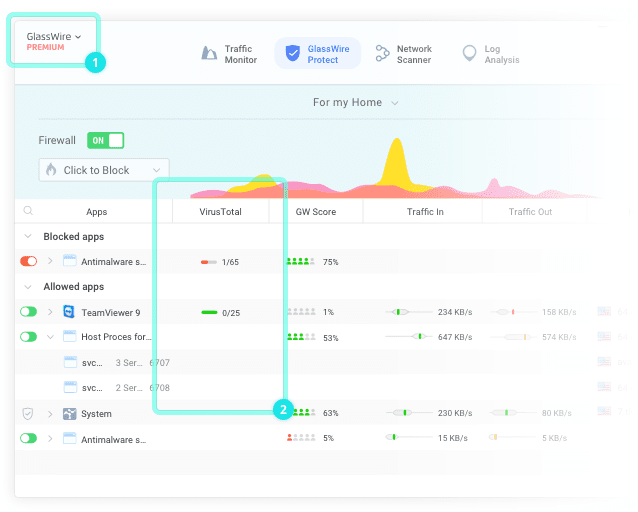Click the Traffic Monitor graph icon
The image size is (638, 512).
209,53
